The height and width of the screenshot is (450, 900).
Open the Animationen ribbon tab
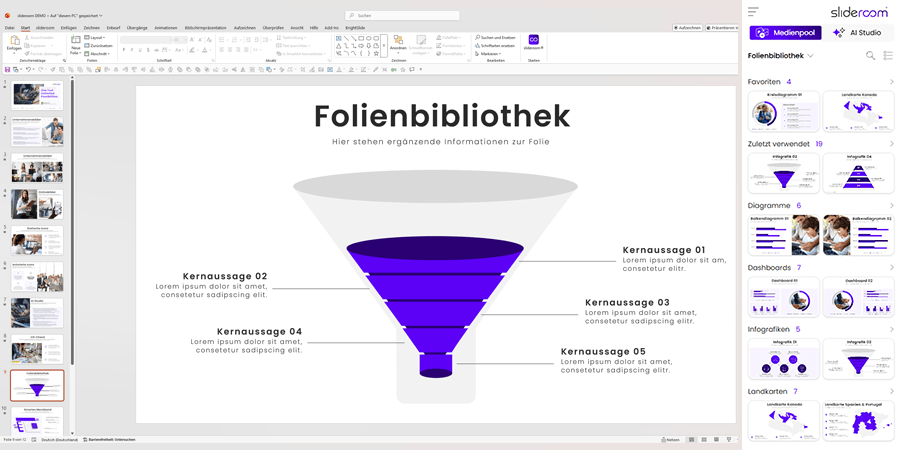(x=166, y=28)
